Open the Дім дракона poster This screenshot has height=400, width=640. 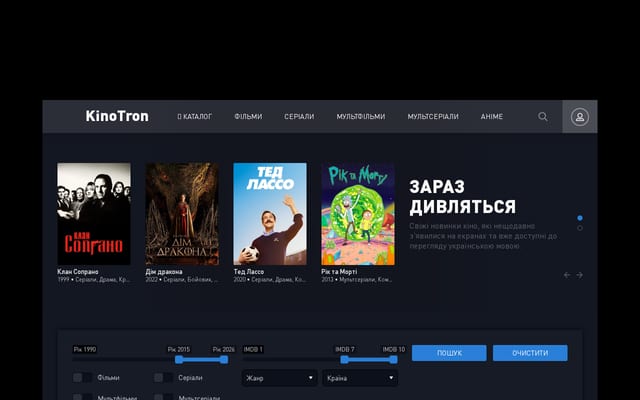(182, 214)
